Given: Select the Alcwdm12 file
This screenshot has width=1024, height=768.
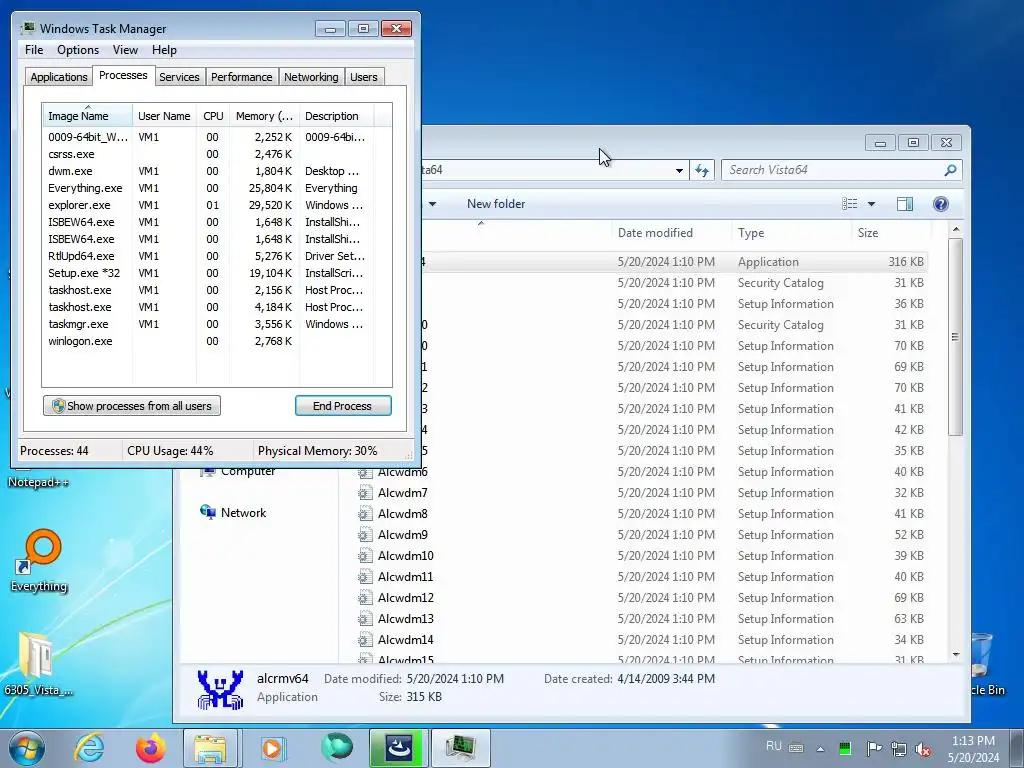Looking at the screenshot, I should click(x=406, y=598).
